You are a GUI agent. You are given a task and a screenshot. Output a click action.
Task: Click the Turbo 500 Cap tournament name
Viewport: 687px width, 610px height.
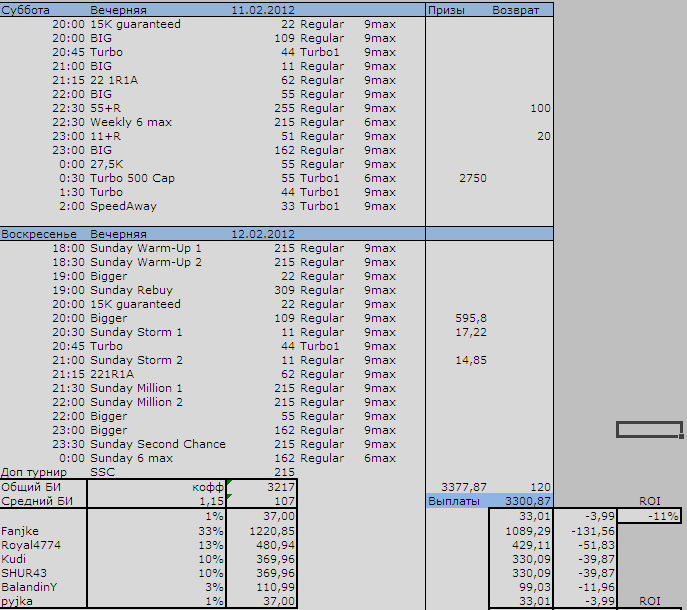tap(132, 178)
